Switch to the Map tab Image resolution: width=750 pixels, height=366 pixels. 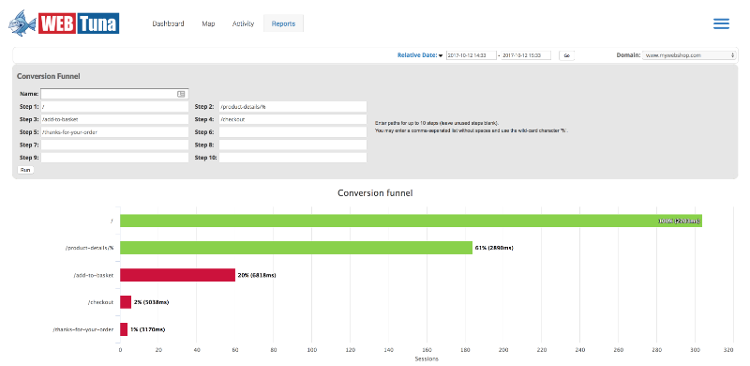tap(209, 23)
